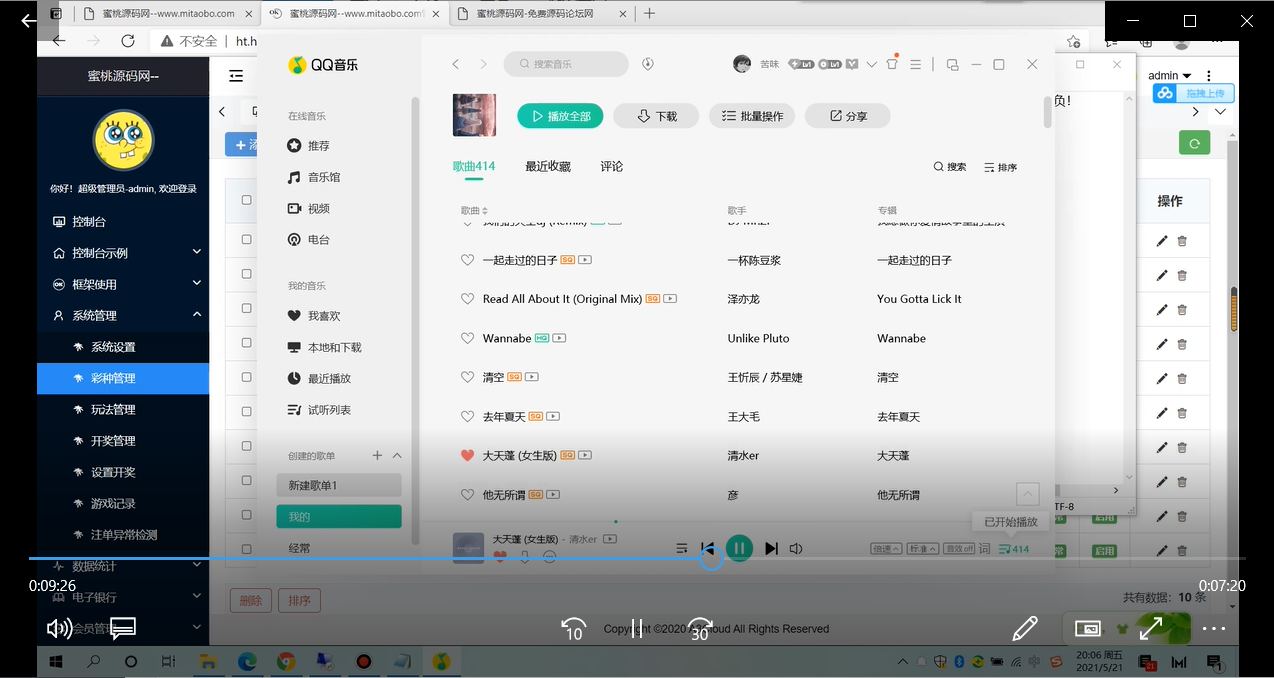1274x678 pixels.
Task: Pause the QQ Music song with the green button
Action: click(739, 548)
